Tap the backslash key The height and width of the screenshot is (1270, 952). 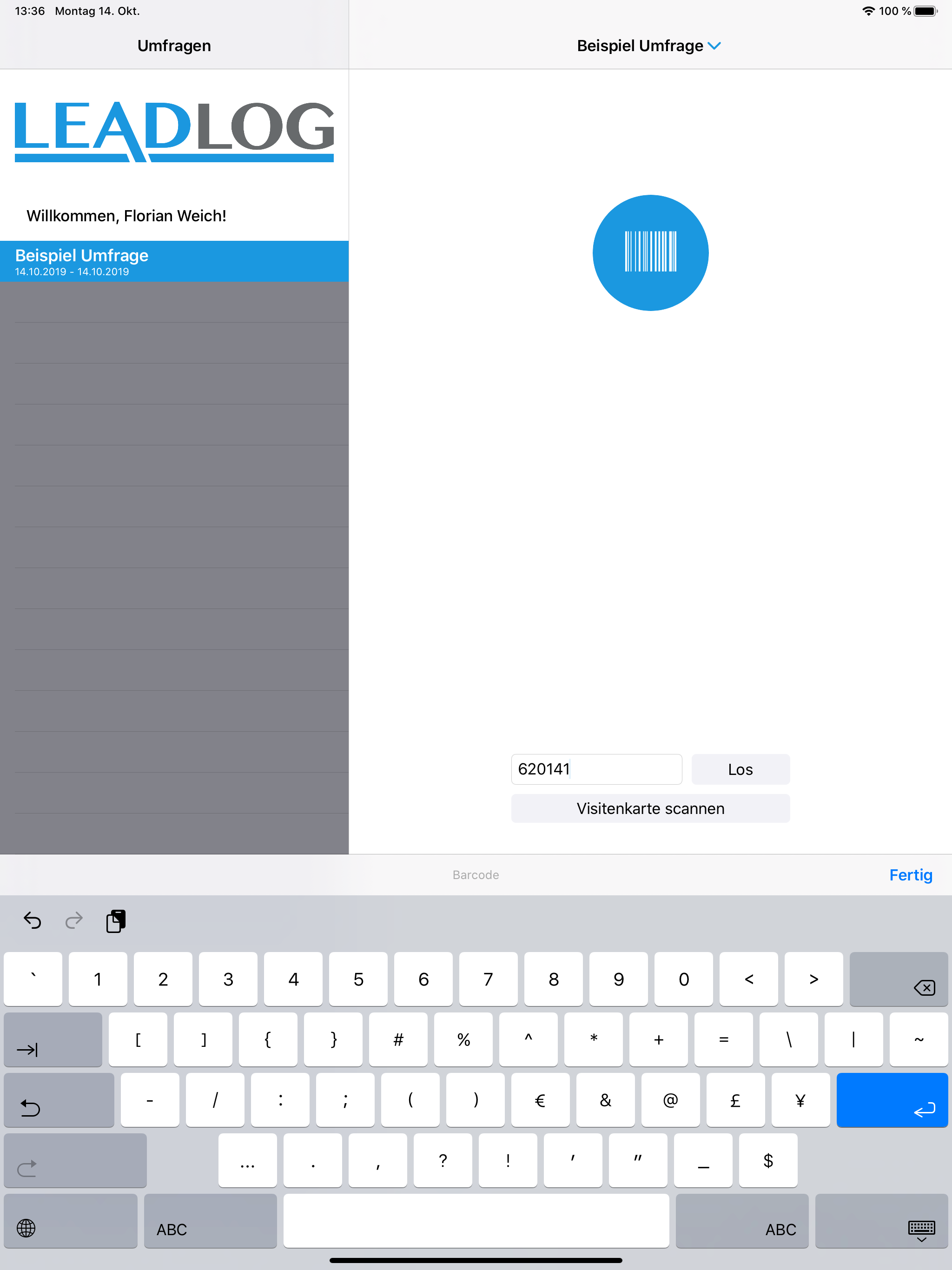point(789,1039)
